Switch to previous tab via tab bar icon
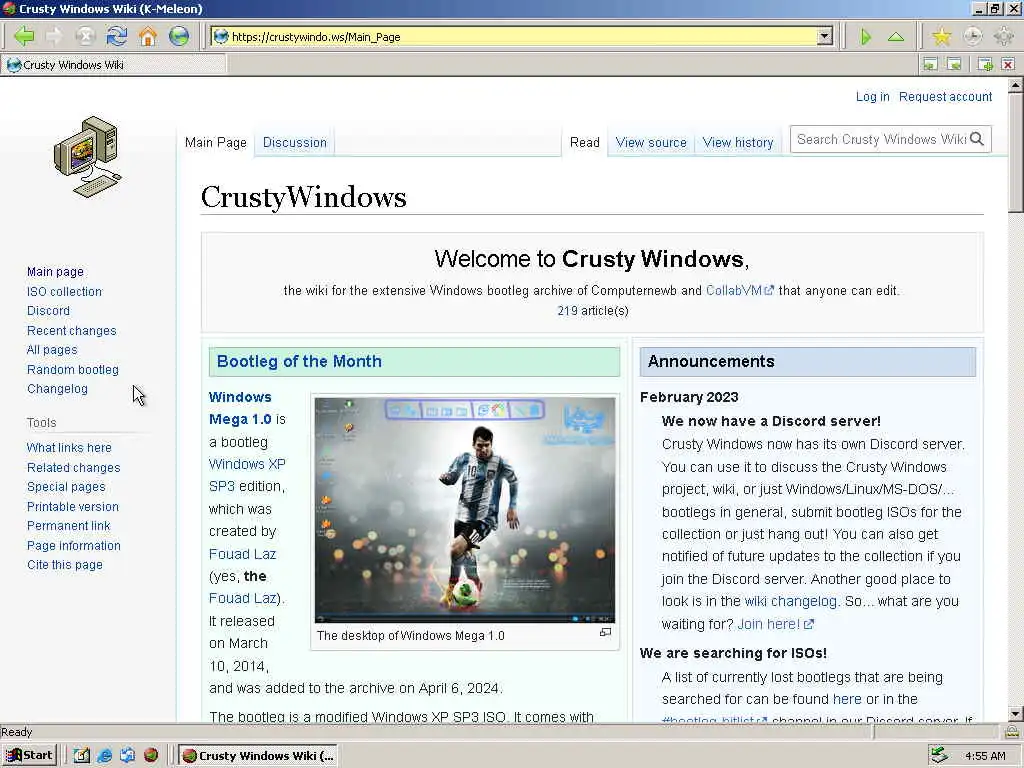This screenshot has width=1024, height=768. pos(930,64)
